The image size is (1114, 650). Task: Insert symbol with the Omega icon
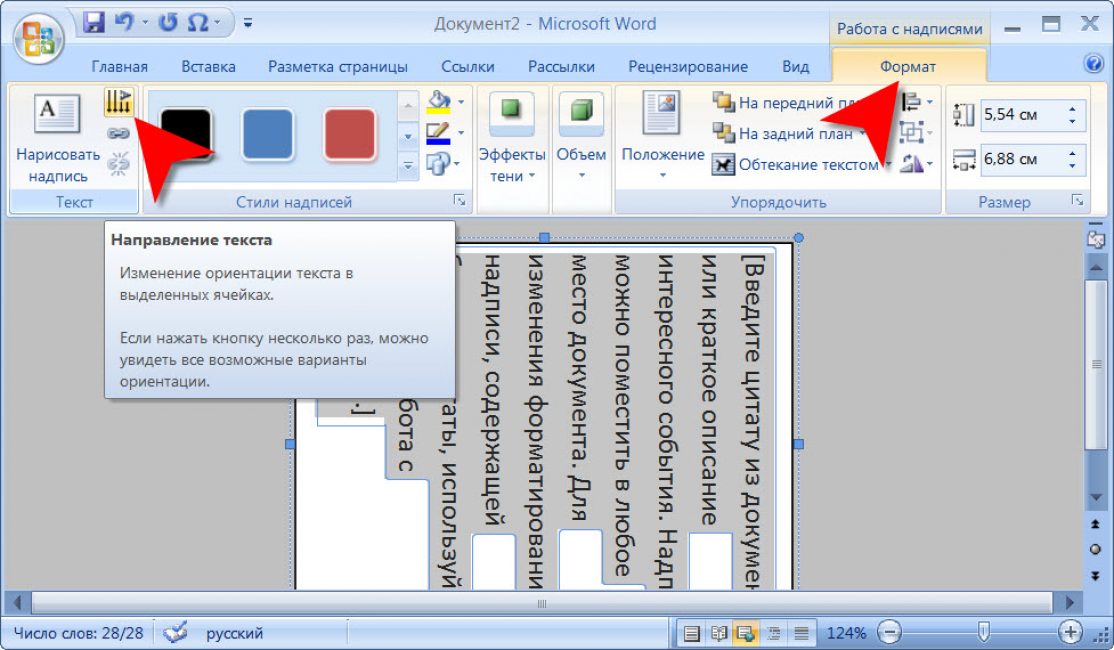[x=198, y=23]
